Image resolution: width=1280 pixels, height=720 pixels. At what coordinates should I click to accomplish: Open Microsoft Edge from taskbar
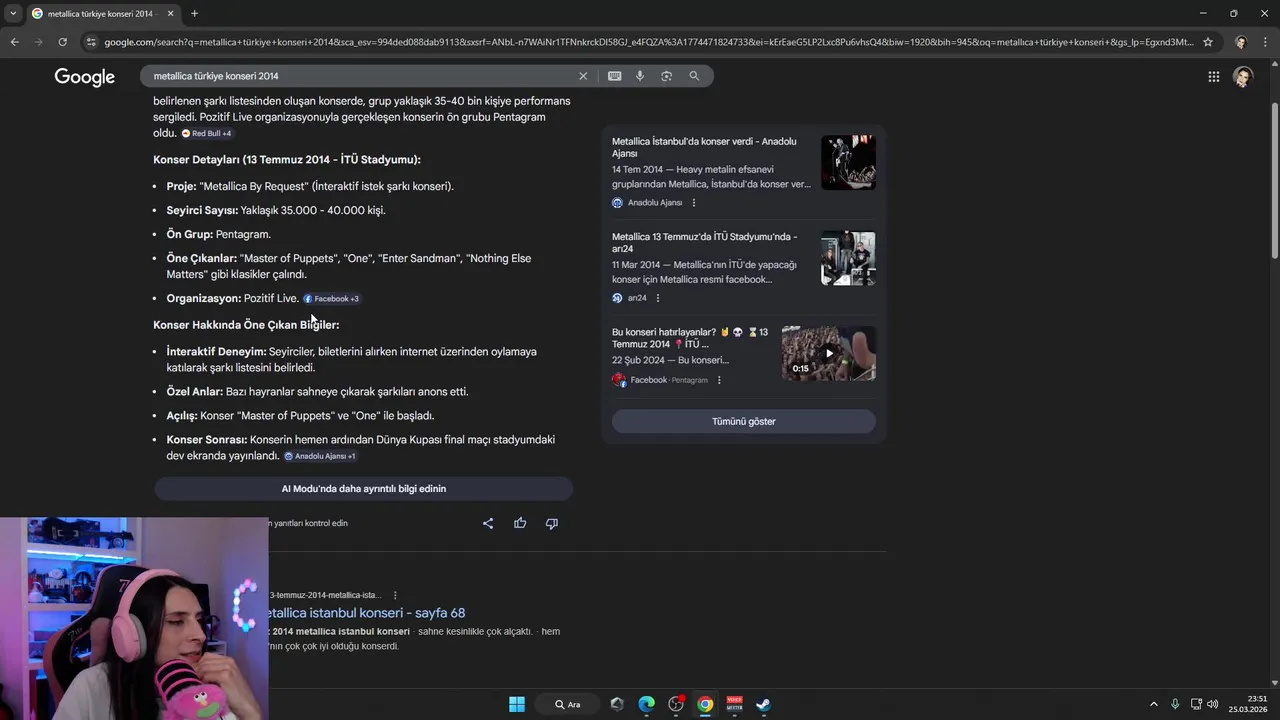pyautogui.click(x=647, y=704)
